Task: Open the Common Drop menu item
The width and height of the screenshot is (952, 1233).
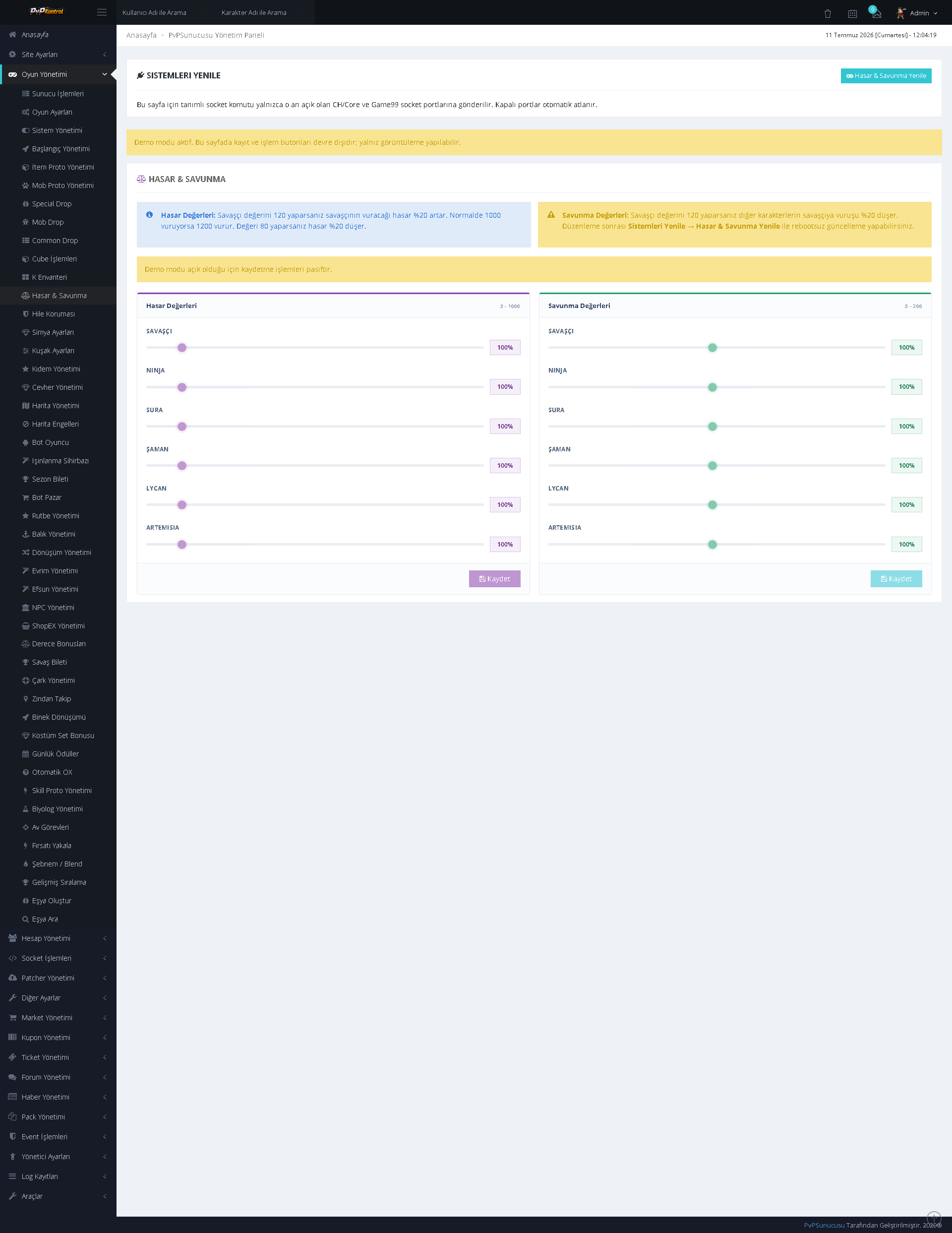Action: [58, 241]
